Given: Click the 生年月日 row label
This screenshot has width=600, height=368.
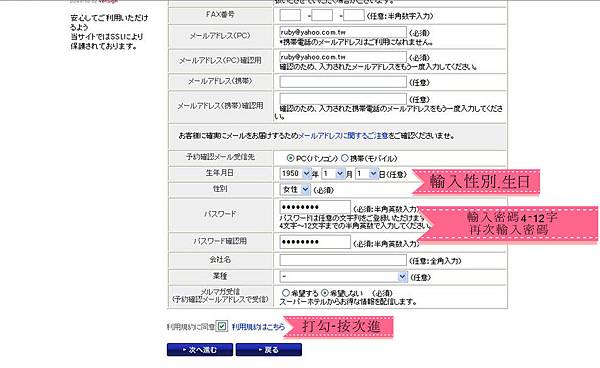Looking at the screenshot, I should pyautogui.click(x=220, y=173).
